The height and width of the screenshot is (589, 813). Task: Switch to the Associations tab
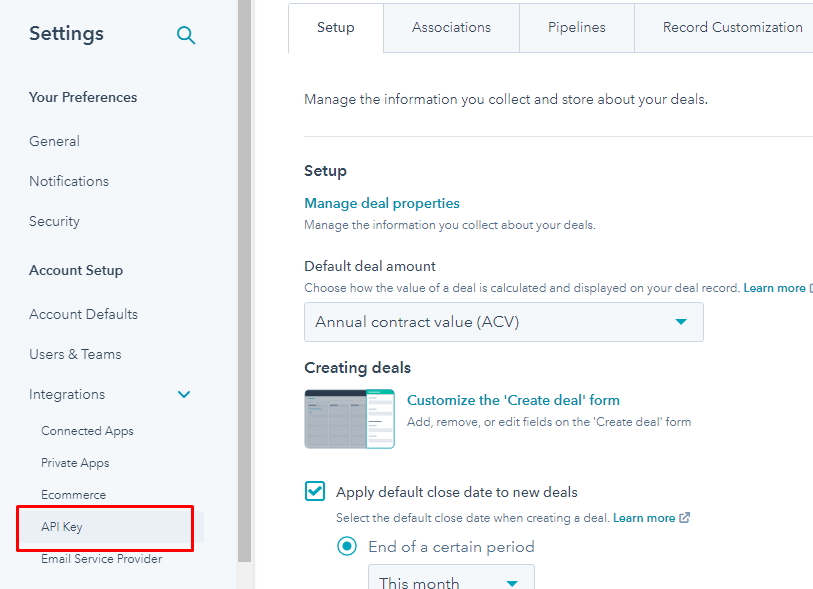450,27
